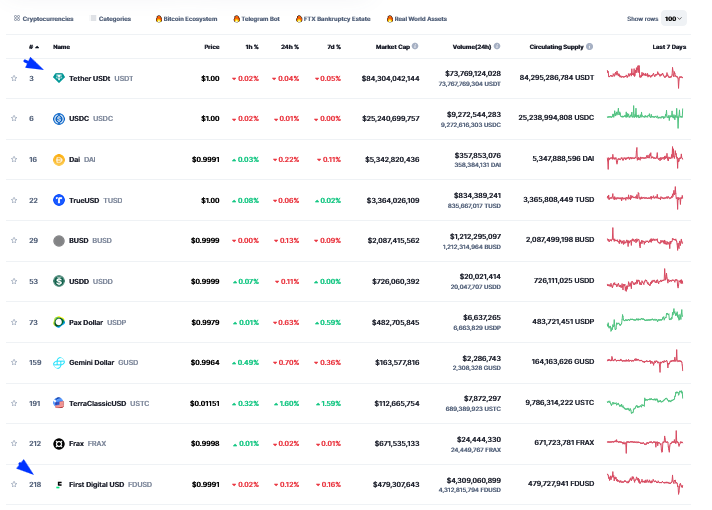Open the TerraClassicUSD coin page link
The width and height of the screenshot is (712, 510).
(x=97, y=403)
